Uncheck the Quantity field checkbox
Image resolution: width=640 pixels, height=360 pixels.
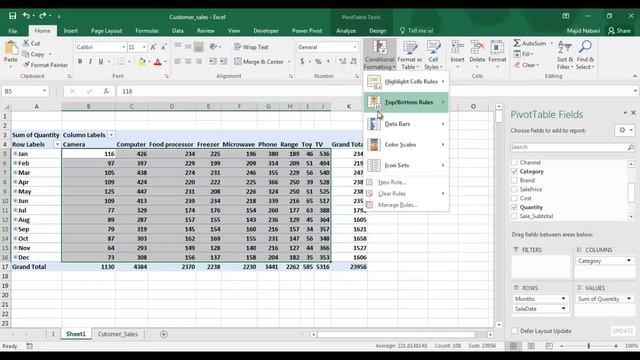pos(514,207)
